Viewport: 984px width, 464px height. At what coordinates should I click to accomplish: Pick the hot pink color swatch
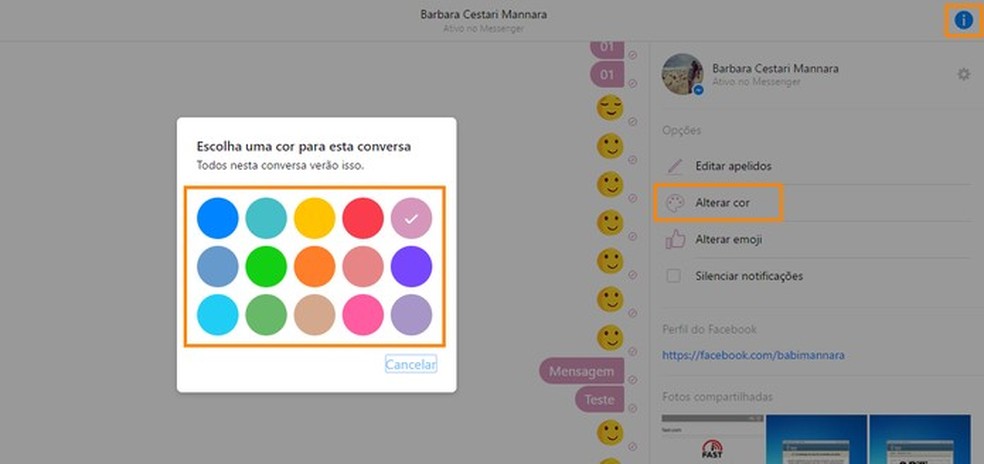[363, 315]
